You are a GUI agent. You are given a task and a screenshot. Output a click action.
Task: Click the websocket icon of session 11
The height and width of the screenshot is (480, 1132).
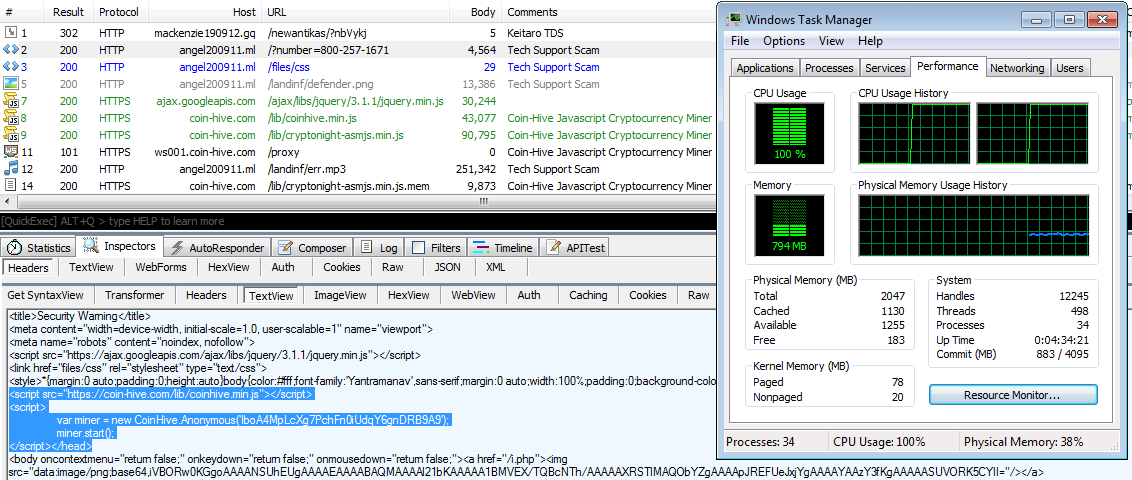[11, 152]
